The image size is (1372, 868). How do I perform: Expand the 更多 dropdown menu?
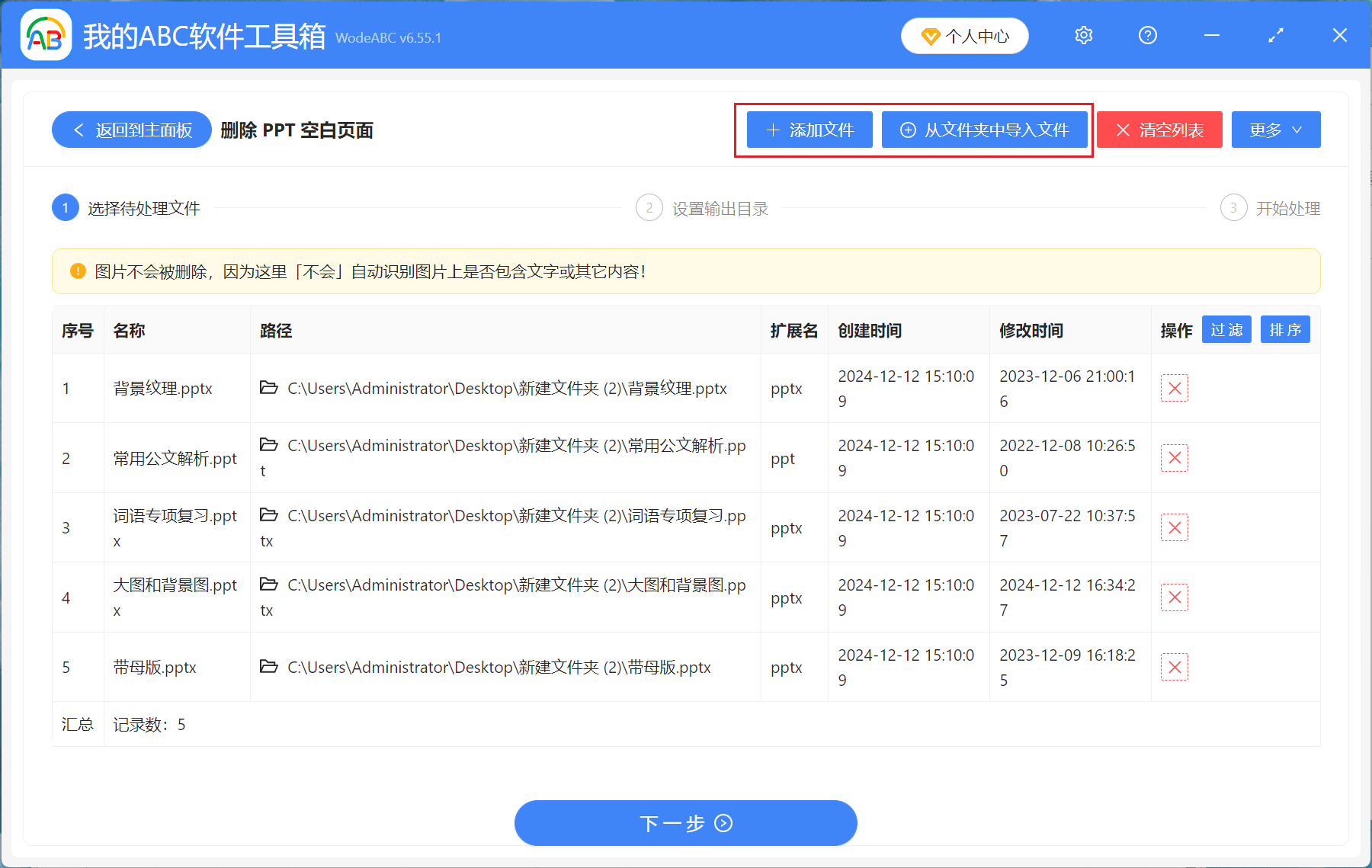pyautogui.click(x=1275, y=130)
